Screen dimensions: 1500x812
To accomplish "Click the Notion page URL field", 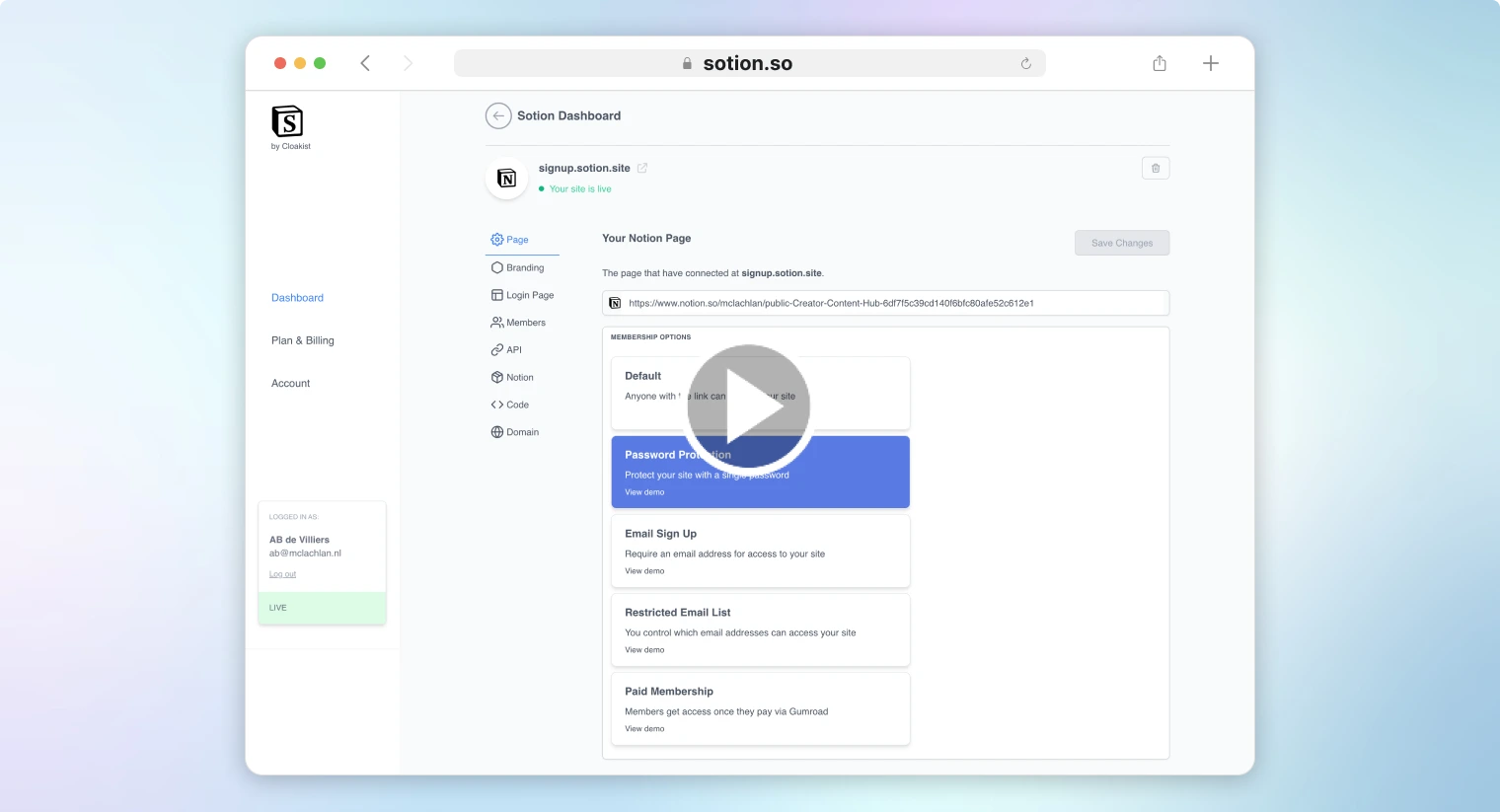I will point(885,303).
